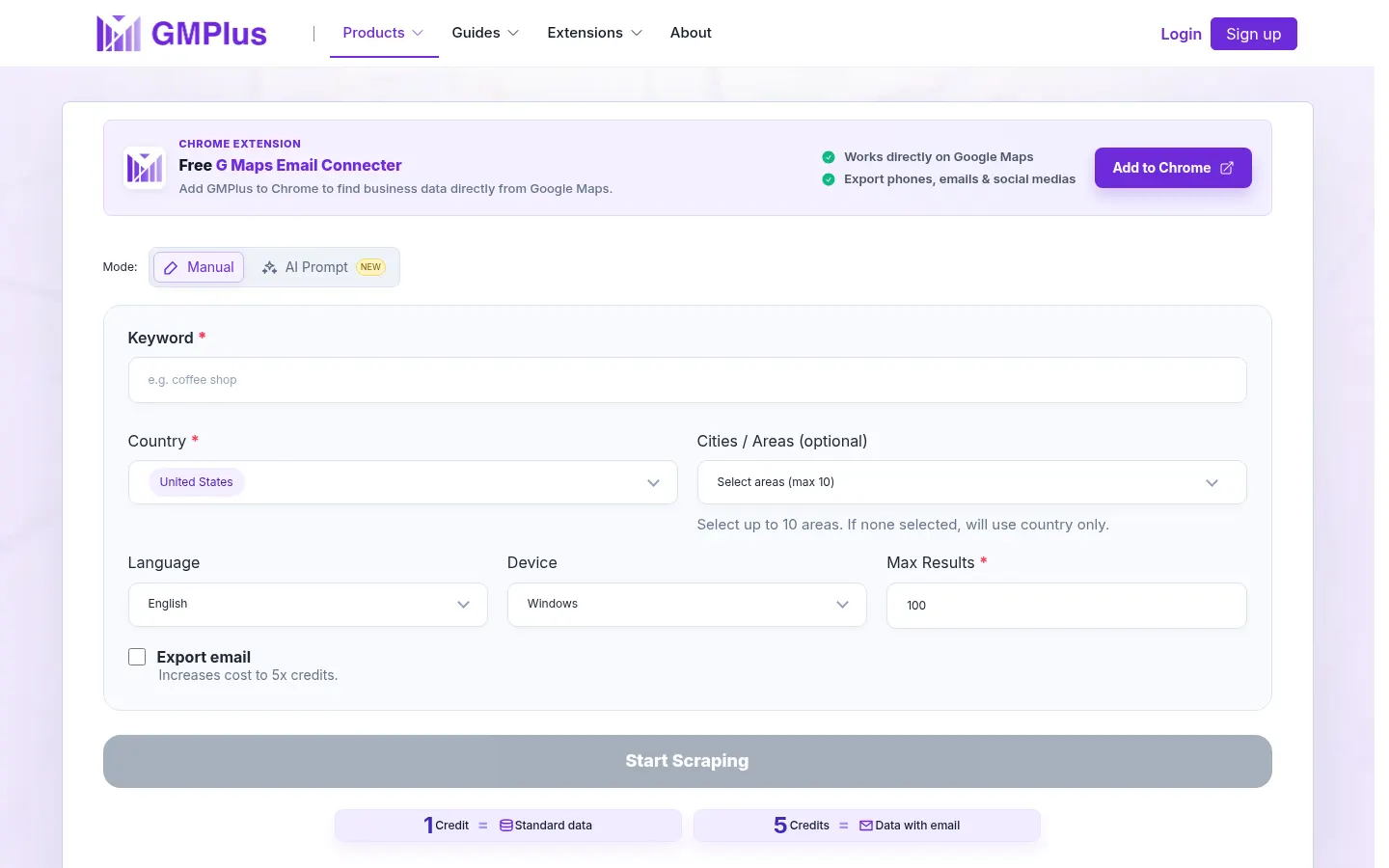Click the Start Scraping button
This screenshot has width=1389, height=868.
coord(688,761)
